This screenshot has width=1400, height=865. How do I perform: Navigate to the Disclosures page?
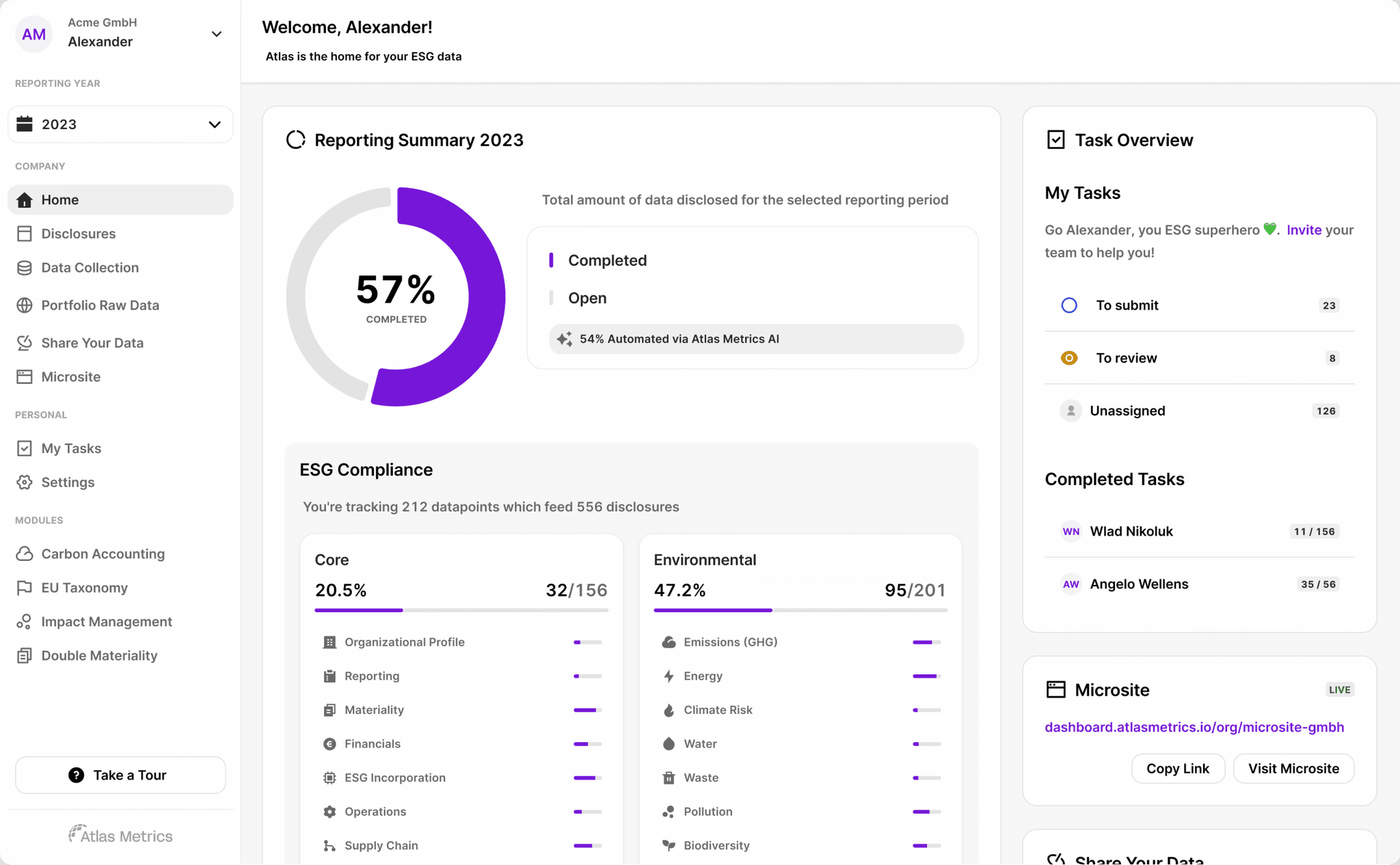[78, 233]
